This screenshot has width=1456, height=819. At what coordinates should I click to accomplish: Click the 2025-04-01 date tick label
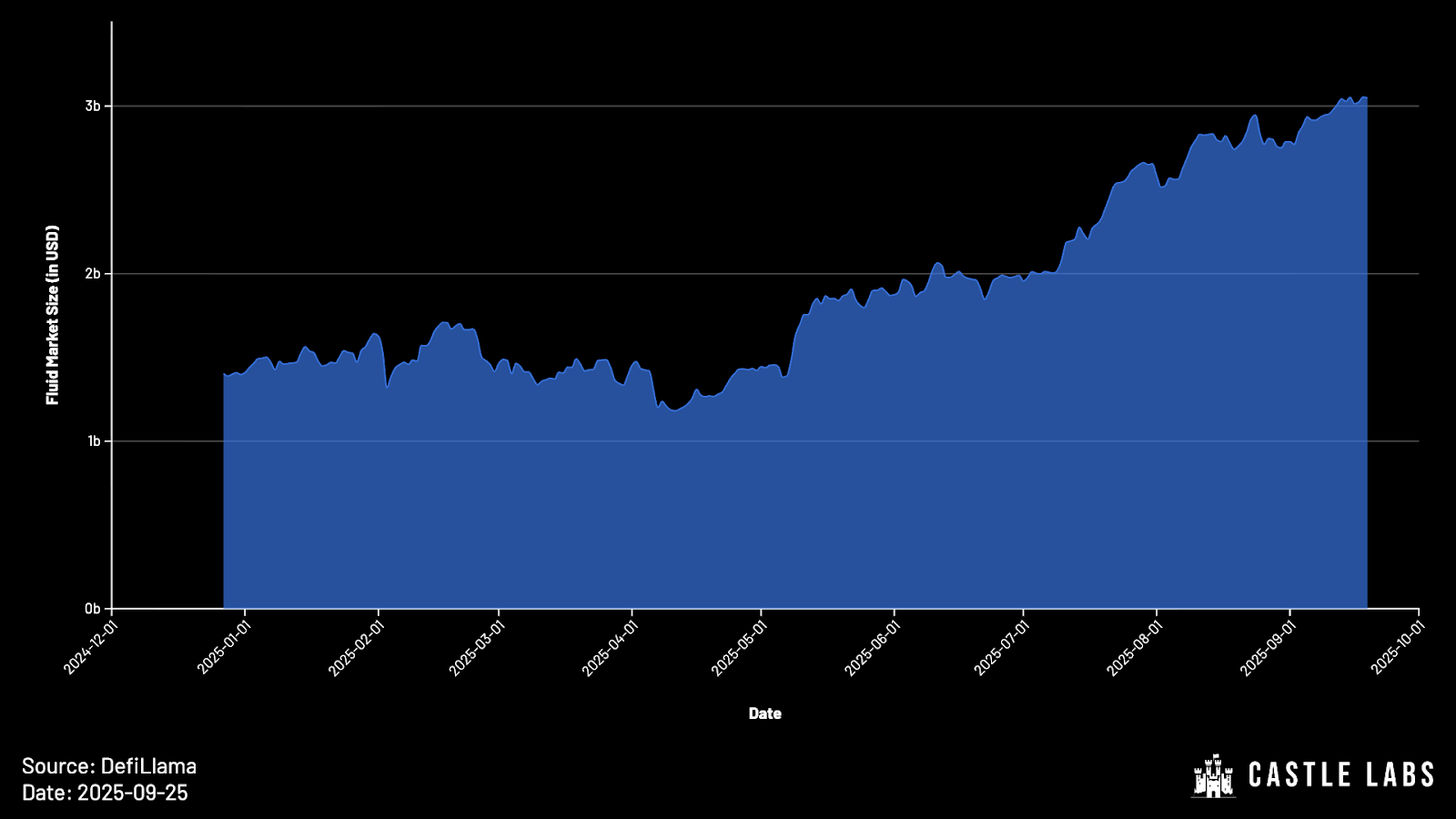click(x=610, y=647)
